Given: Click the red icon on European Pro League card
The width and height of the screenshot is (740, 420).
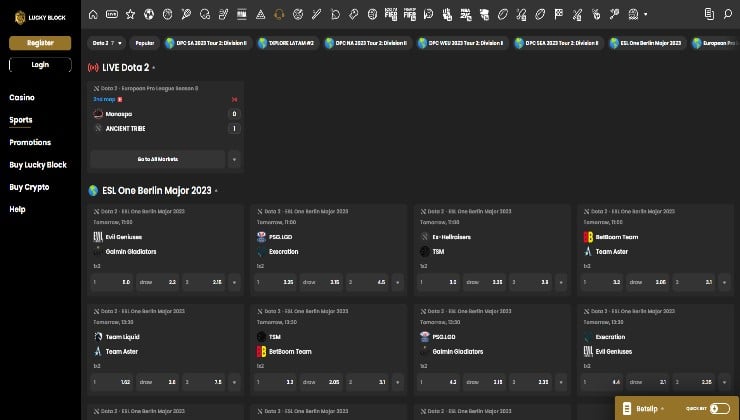Looking at the screenshot, I should [234, 100].
